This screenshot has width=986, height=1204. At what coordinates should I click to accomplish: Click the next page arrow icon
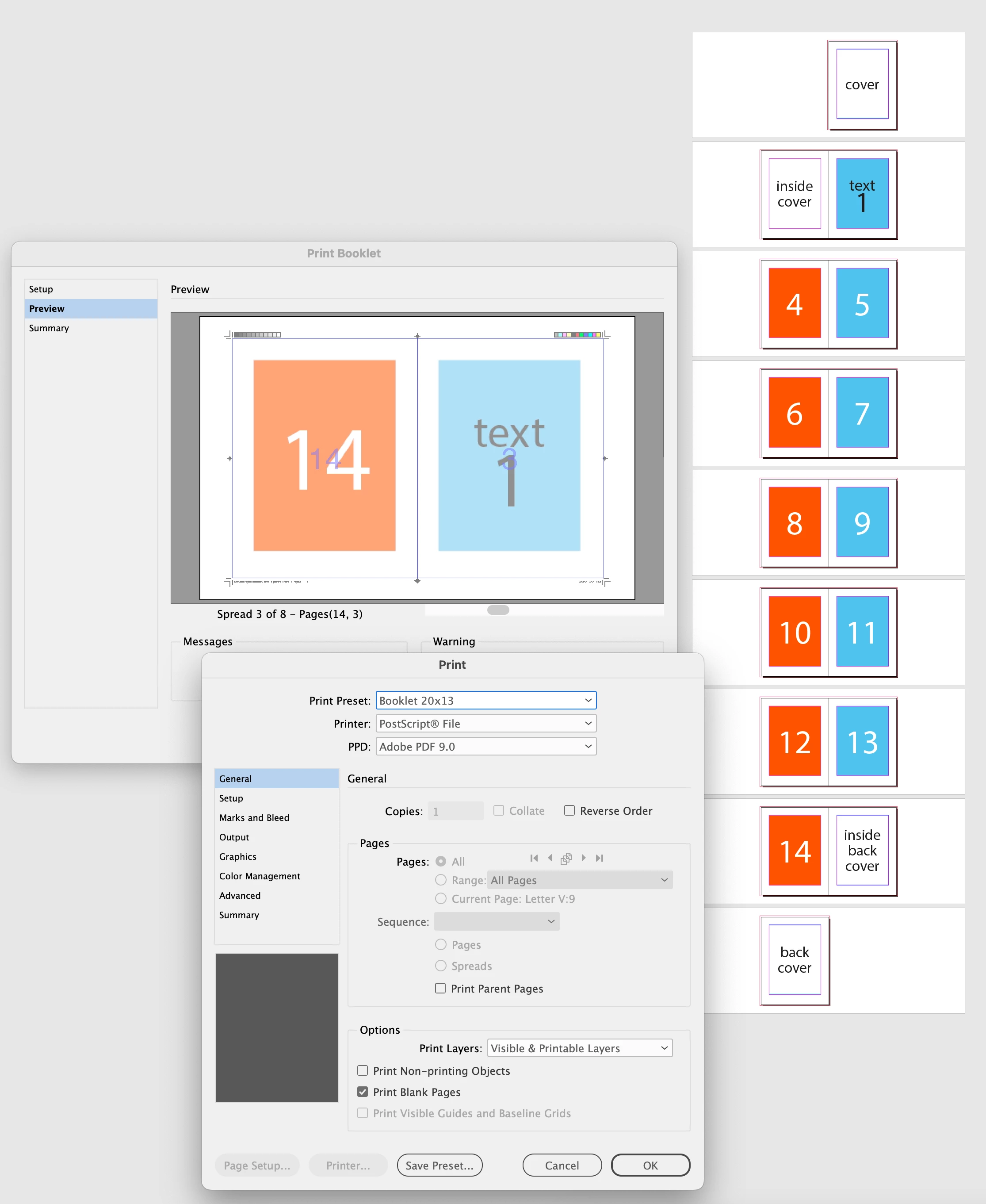point(583,858)
